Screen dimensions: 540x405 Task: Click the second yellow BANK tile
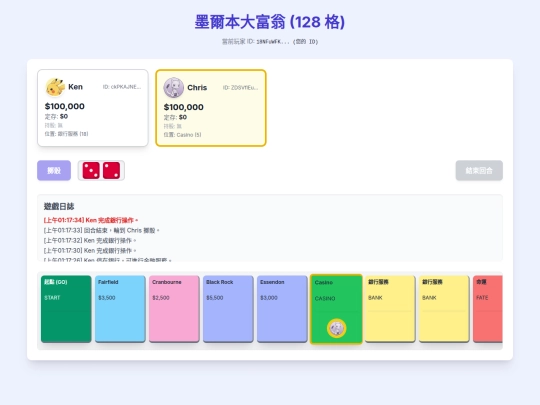(444, 309)
